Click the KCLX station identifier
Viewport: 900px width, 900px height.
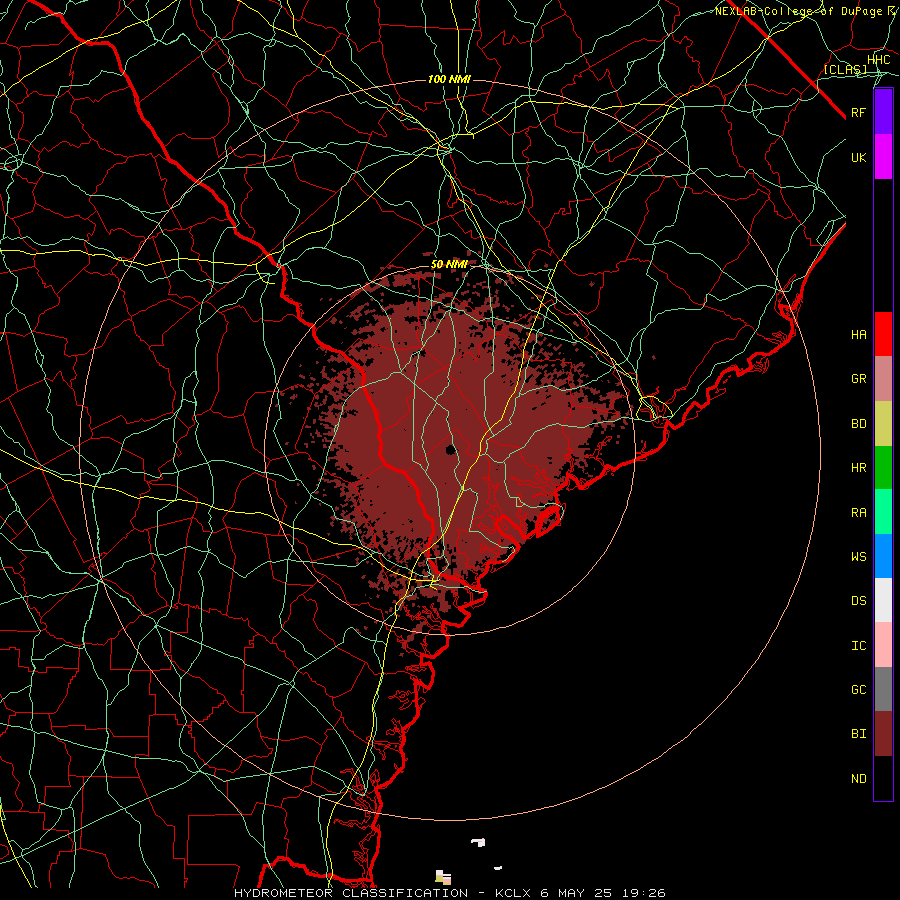[513, 893]
